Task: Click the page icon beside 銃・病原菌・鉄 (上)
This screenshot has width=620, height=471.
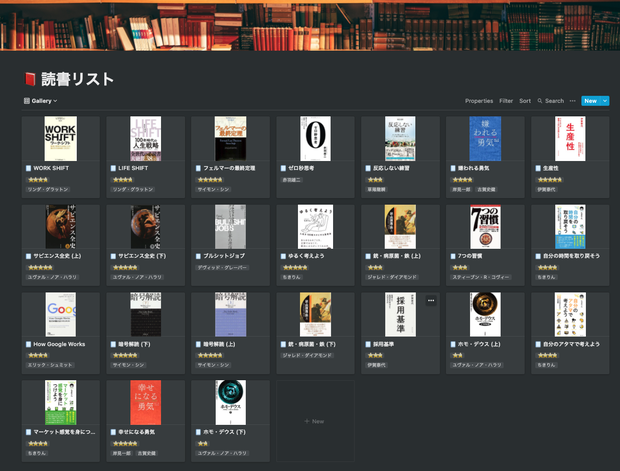Action: 368,256
